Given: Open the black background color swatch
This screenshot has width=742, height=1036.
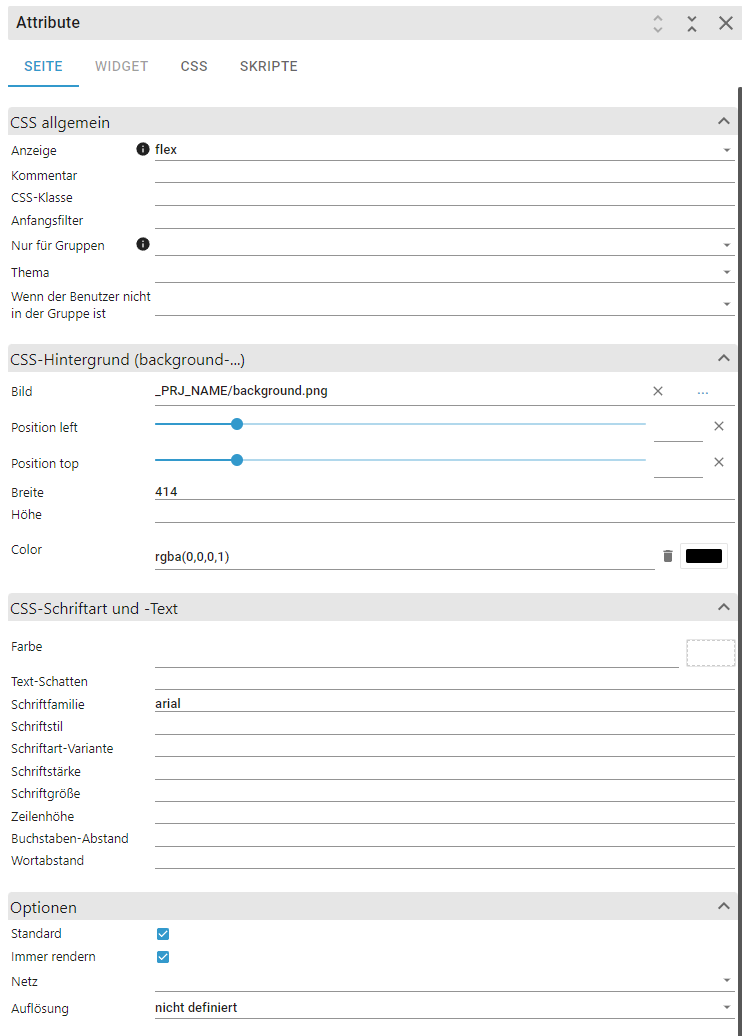Looking at the screenshot, I should 704,556.
